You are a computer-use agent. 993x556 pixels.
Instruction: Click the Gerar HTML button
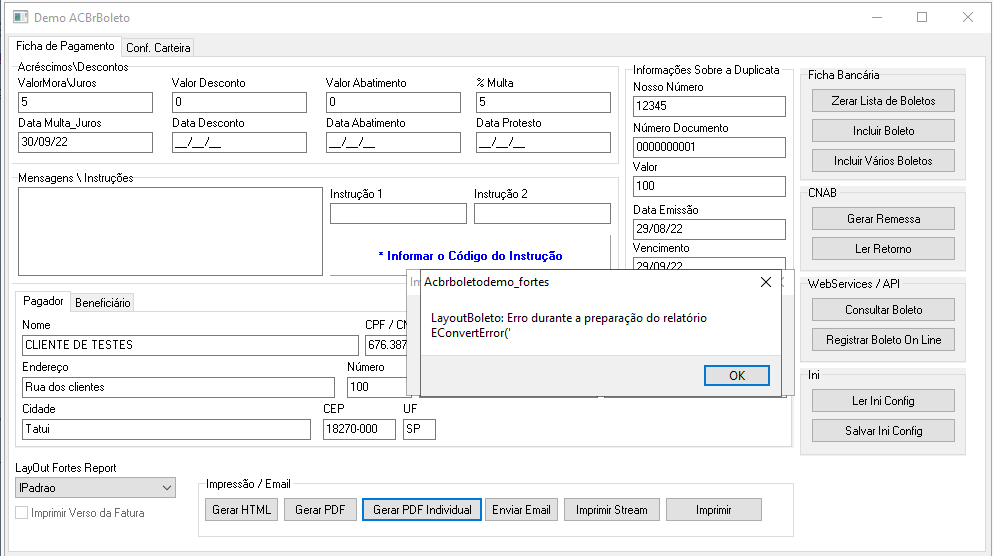(x=241, y=510)
